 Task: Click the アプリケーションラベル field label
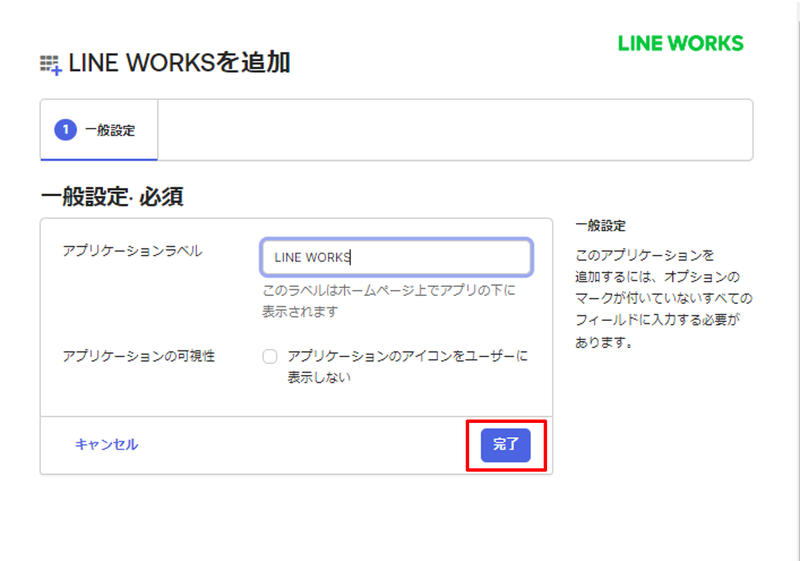pos(132,251)
